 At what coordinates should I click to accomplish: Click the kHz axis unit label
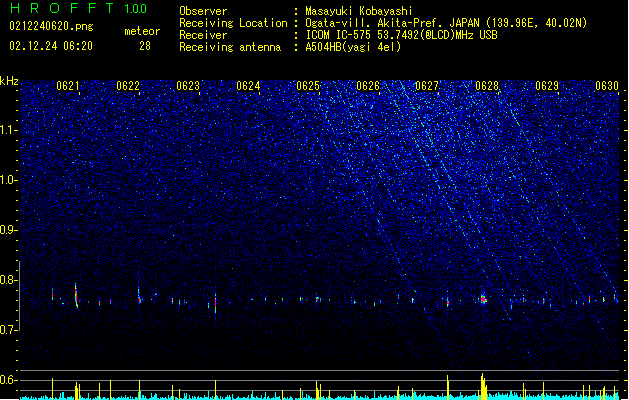(9, 81)
